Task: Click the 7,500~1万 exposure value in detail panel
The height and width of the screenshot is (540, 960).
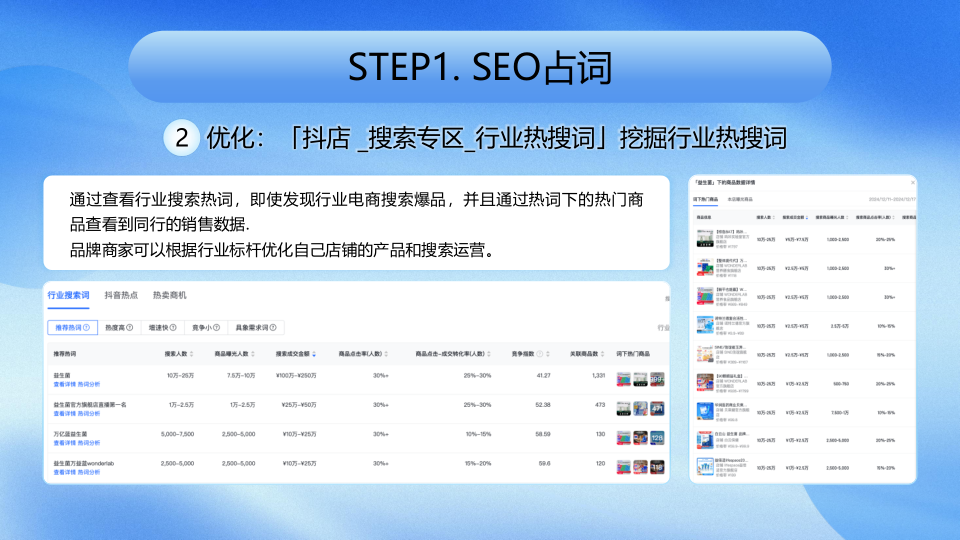Action: [x=838, y=413]
